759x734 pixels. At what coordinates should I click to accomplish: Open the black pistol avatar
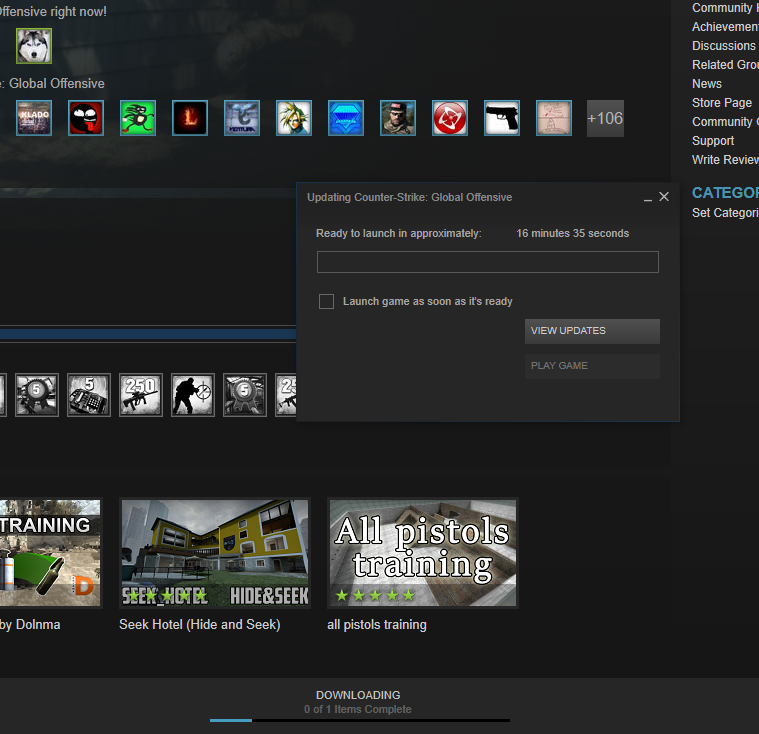[502, 118]
